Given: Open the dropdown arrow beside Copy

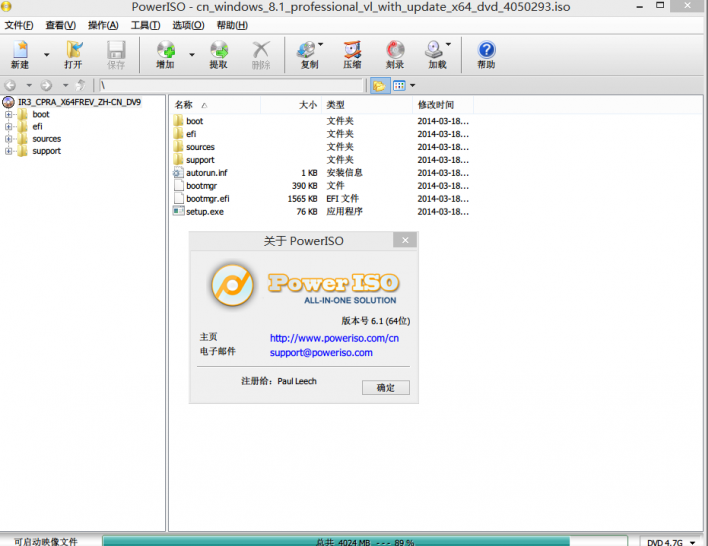Looking at the screenshot, I should [x=321, y=44].
